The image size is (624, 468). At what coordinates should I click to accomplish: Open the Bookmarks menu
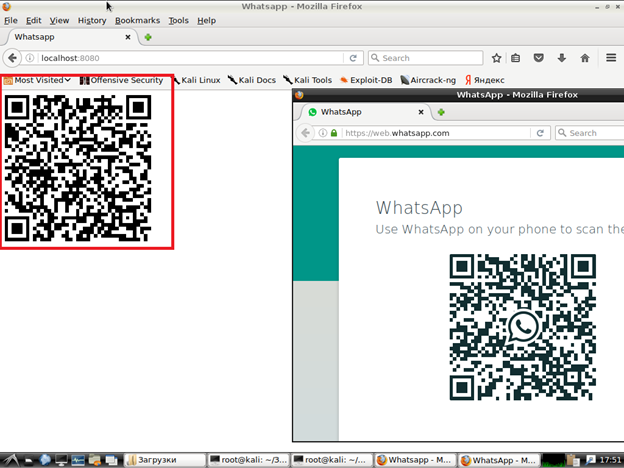(137, 20)
